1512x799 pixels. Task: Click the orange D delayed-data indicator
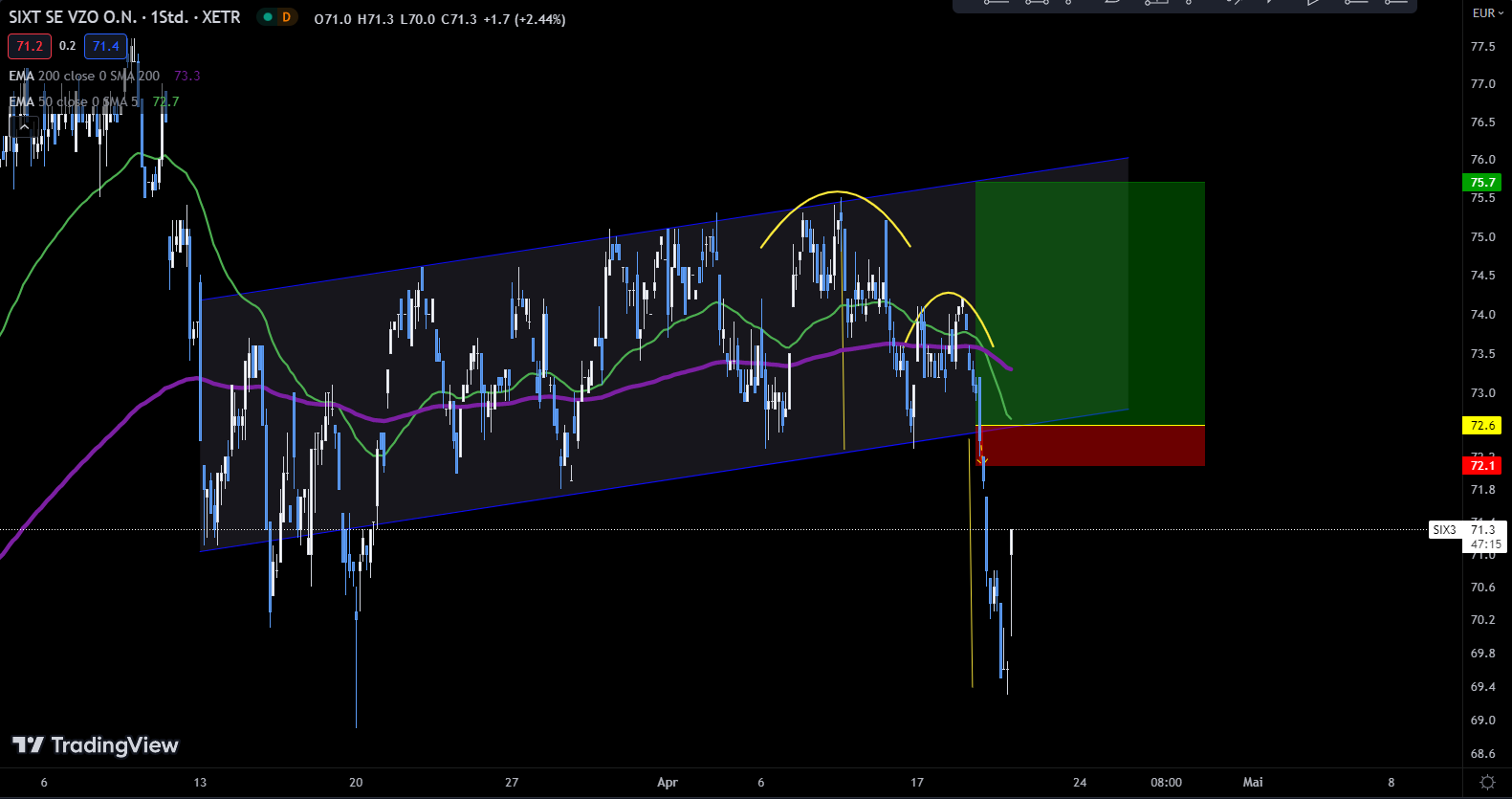click(x=286, y=17)
